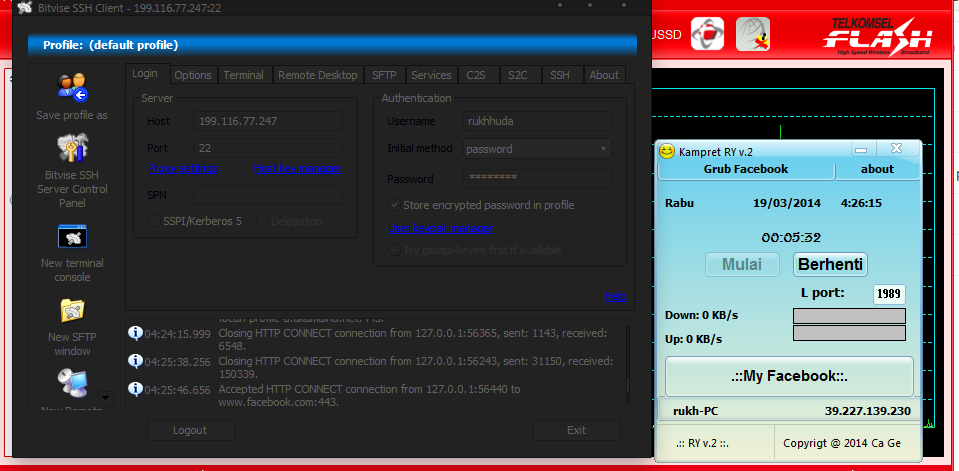Click the Telkomsel Flash logo
This screenshot has width=959, height=471.
[876, 36]
